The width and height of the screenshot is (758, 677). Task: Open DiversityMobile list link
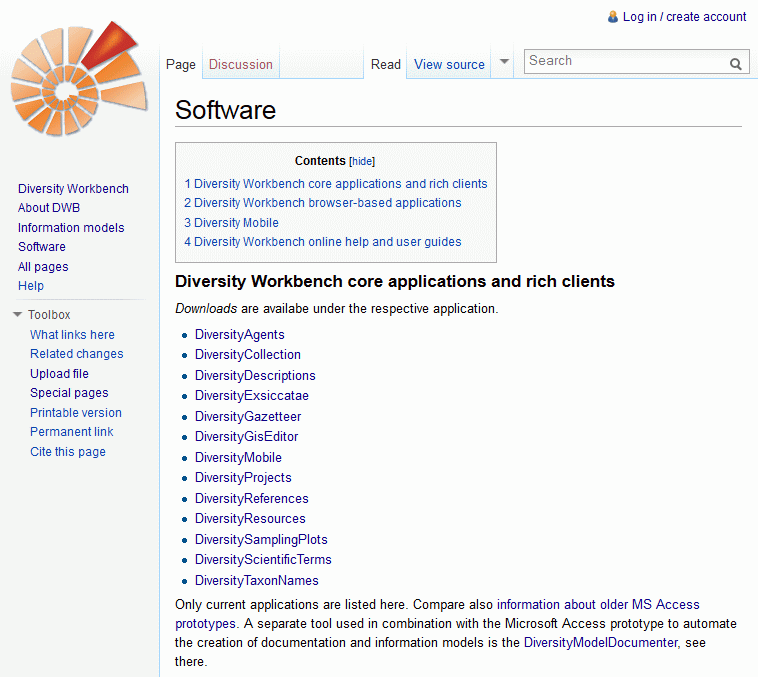238,457
